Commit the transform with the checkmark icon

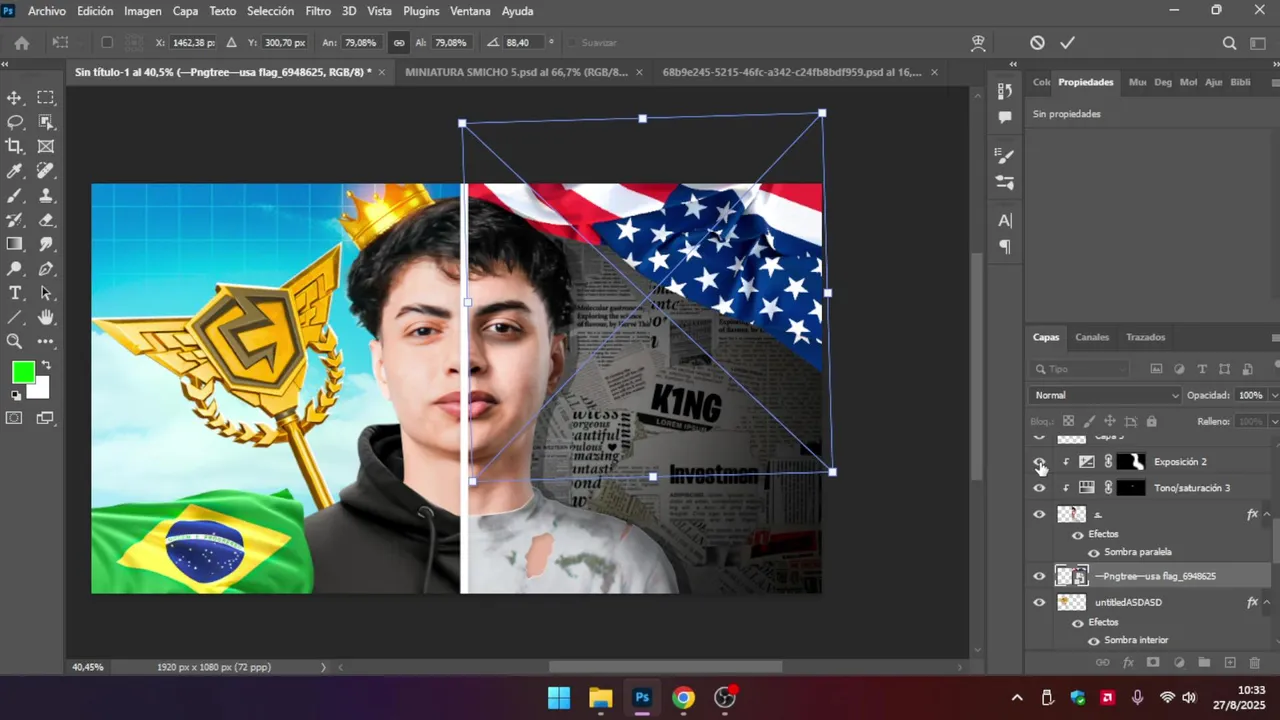click(1067, 43)
